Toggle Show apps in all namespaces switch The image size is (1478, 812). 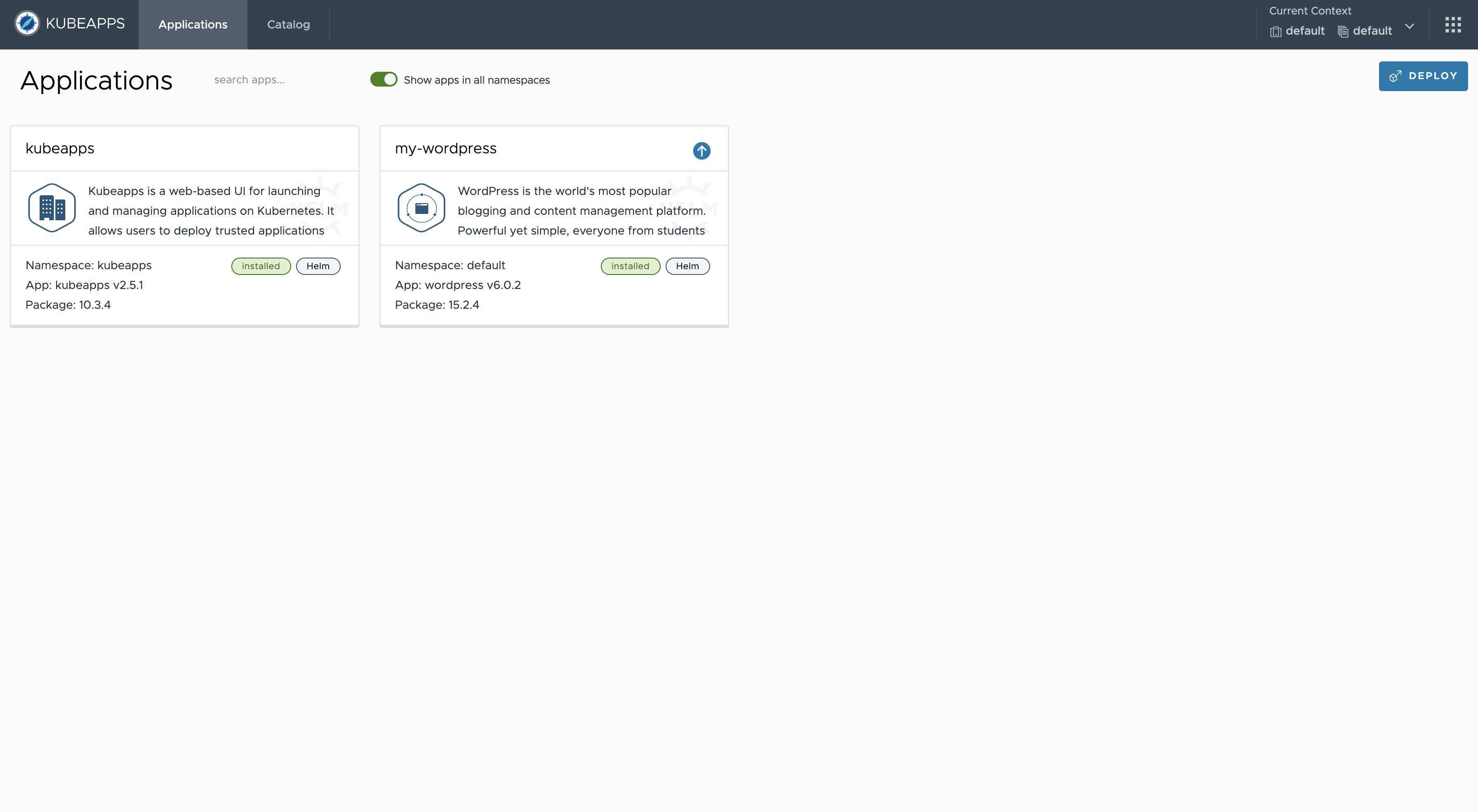click(383, 79)
